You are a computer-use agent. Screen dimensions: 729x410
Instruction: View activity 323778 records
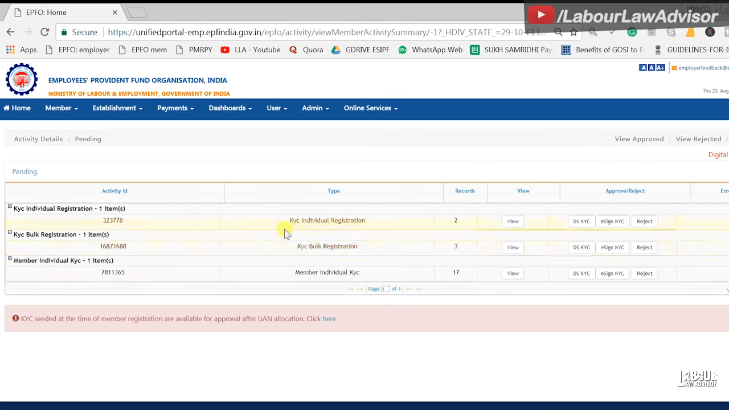click(x=512, y=221)
